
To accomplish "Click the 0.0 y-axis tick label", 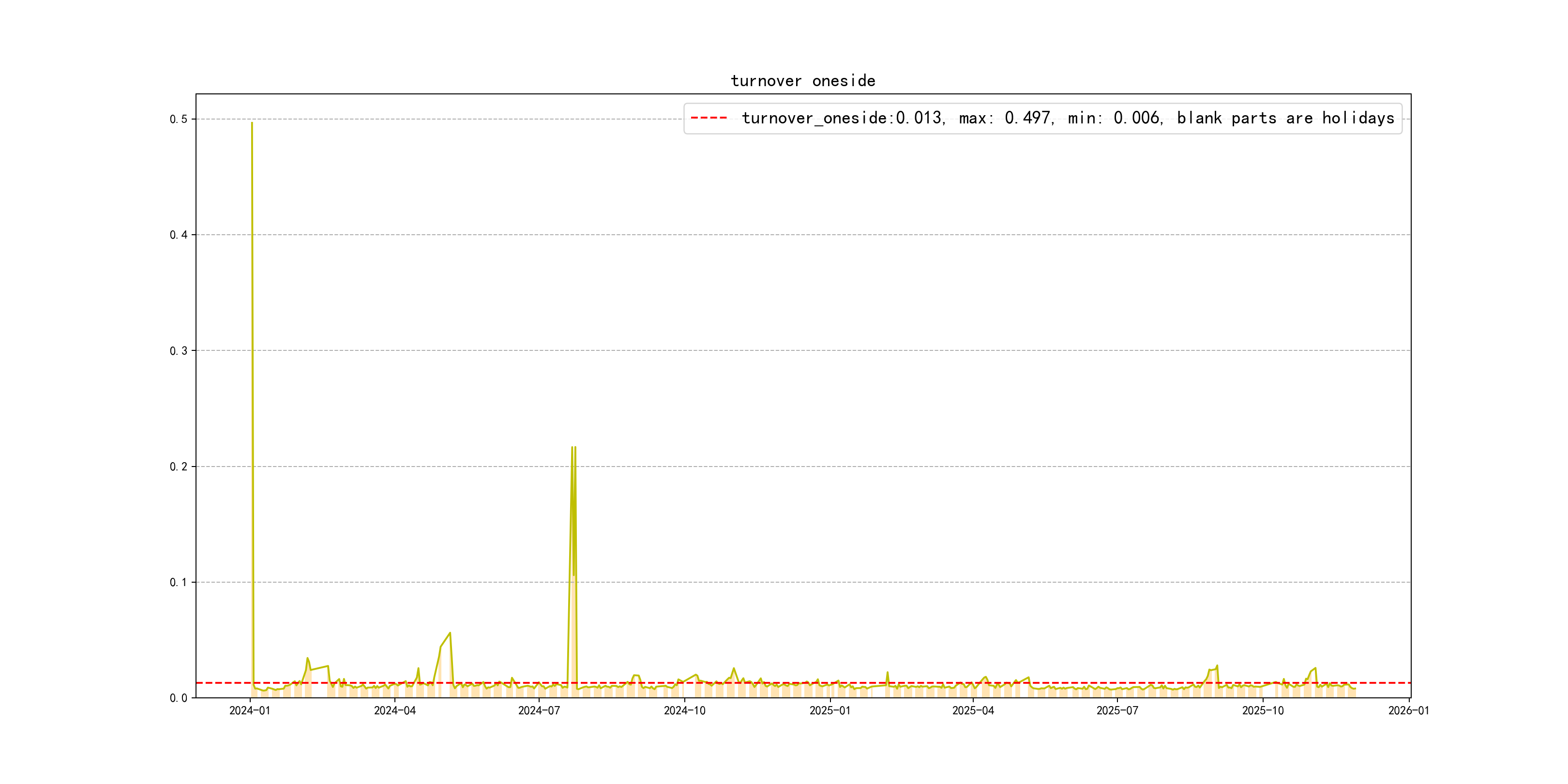I will click(179, 698).
